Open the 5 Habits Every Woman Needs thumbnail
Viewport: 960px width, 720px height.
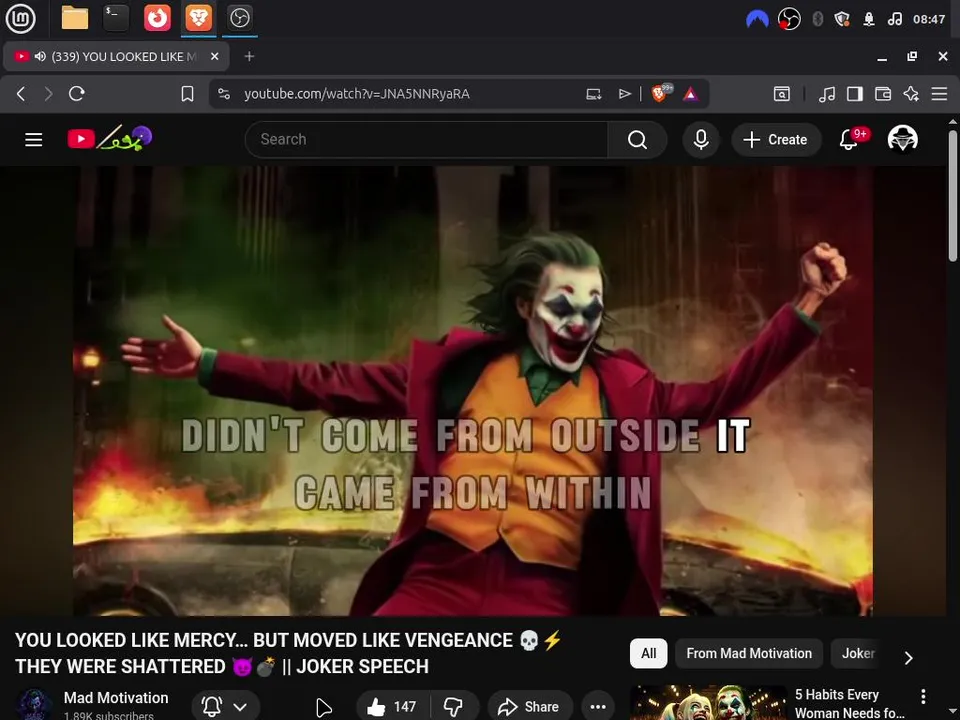point(708,702)
